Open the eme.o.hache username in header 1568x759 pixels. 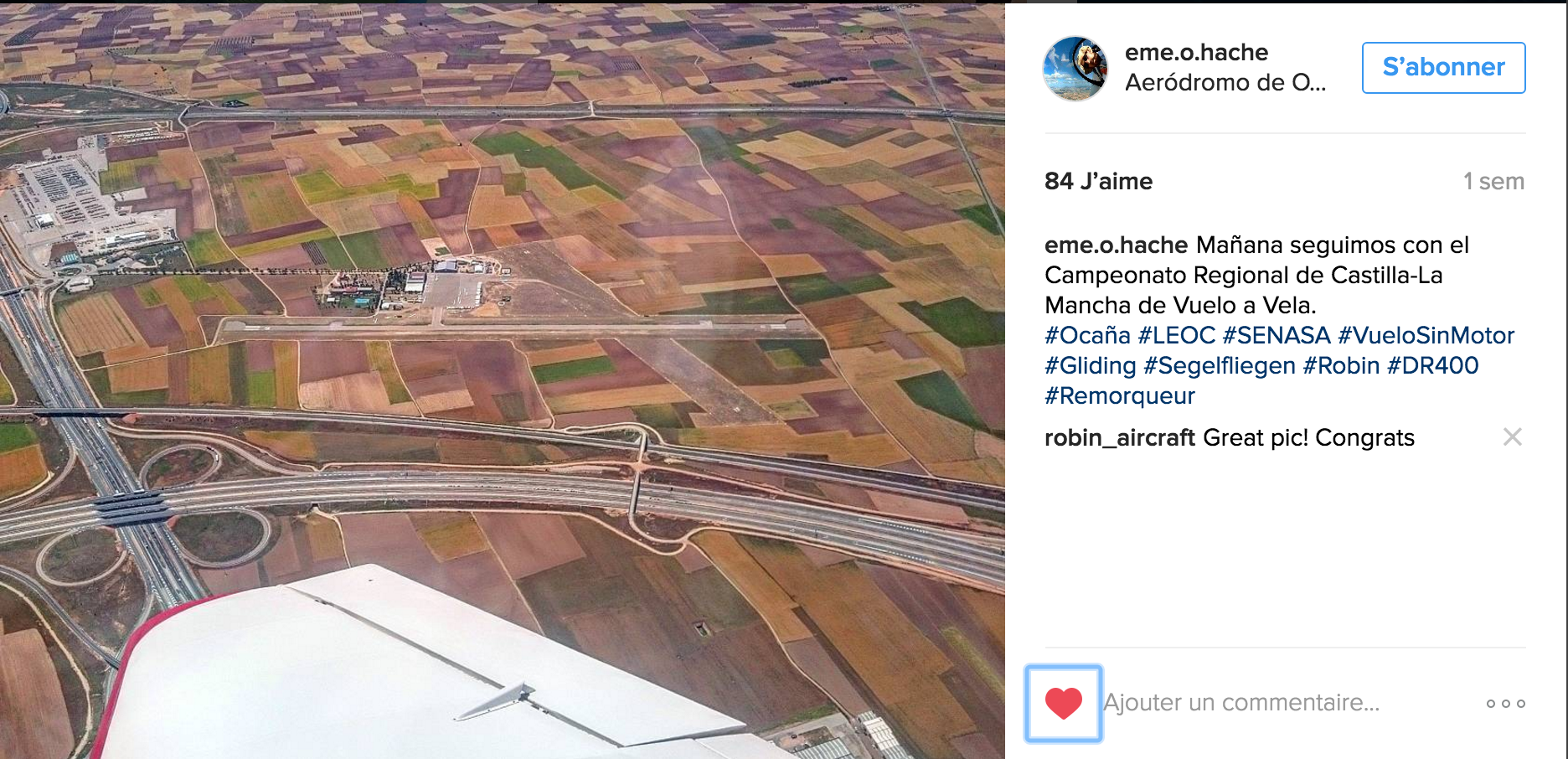(1196, 52)
